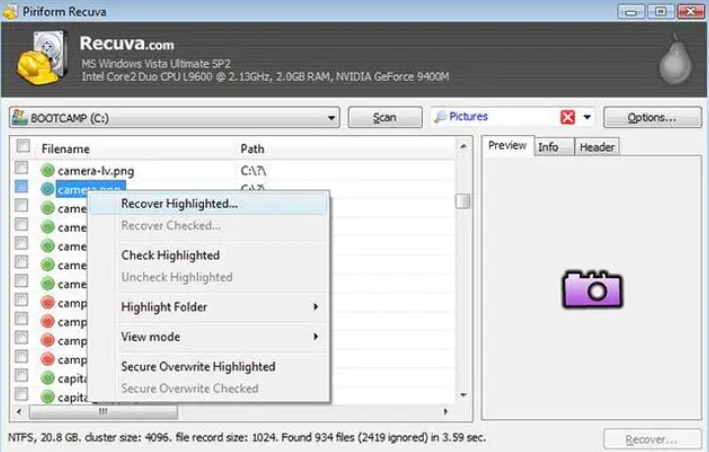
Task: Click the Piriform pear logo
Action: (x=675, y=59)
